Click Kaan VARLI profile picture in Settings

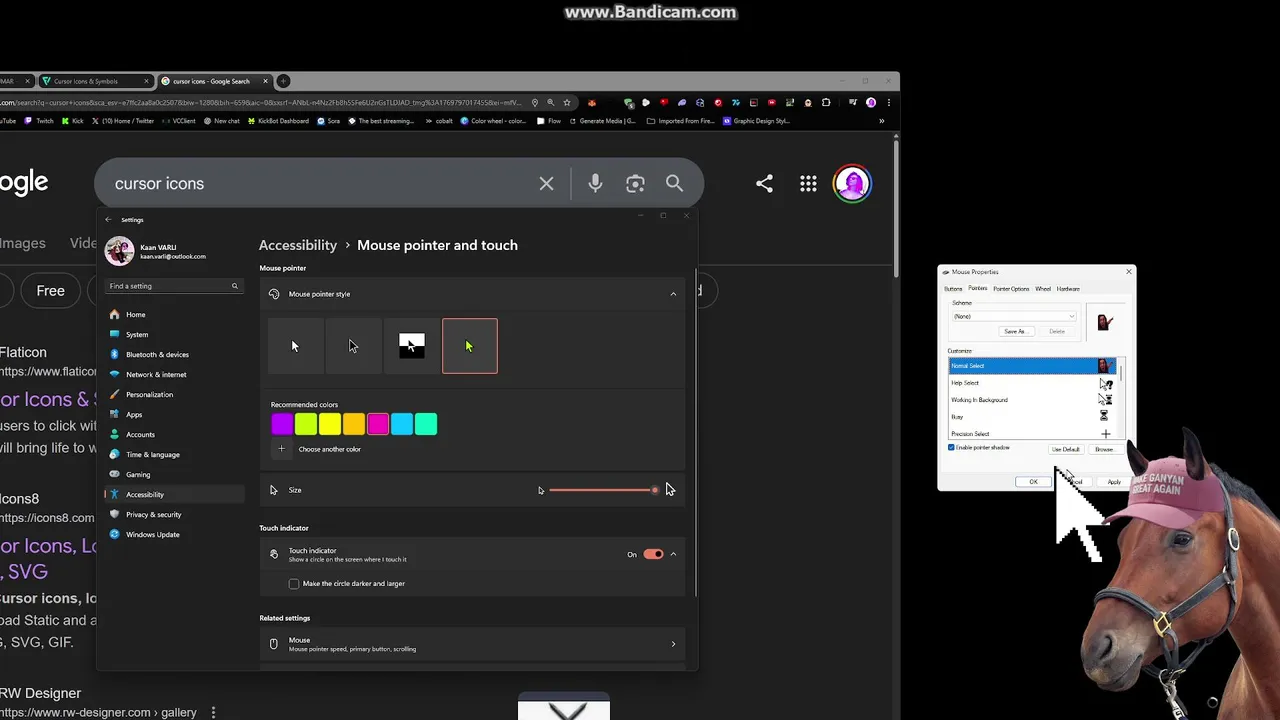(x=119, y=251)
